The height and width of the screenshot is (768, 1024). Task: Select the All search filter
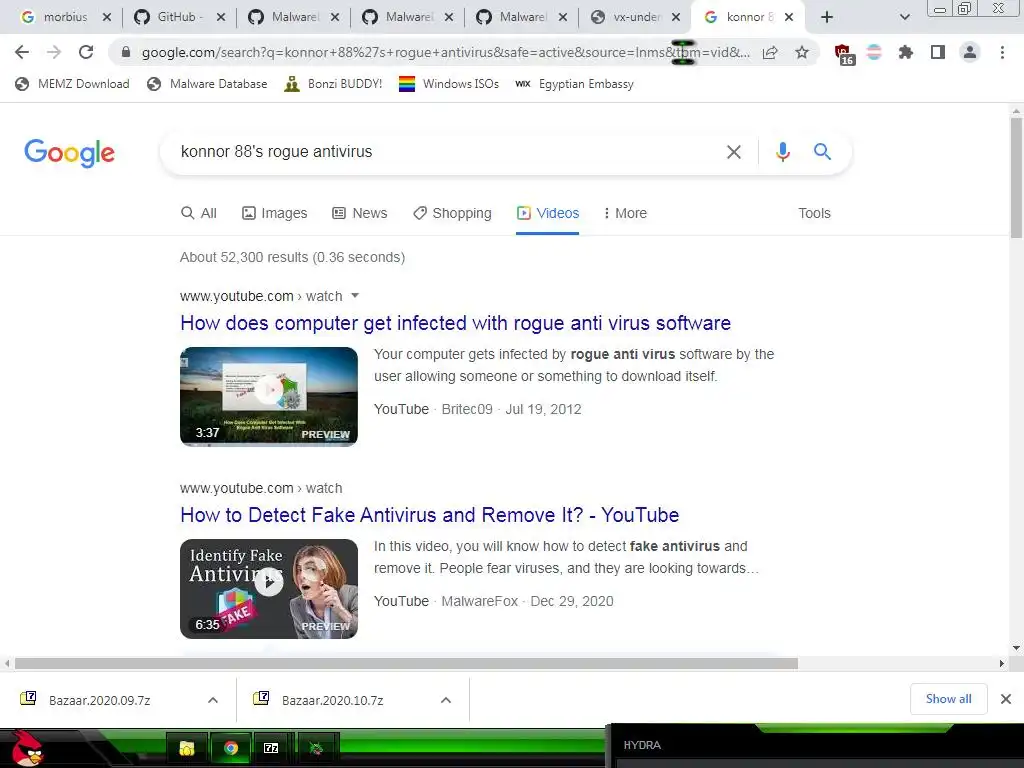pyautogui.click(x=199, y=214)
